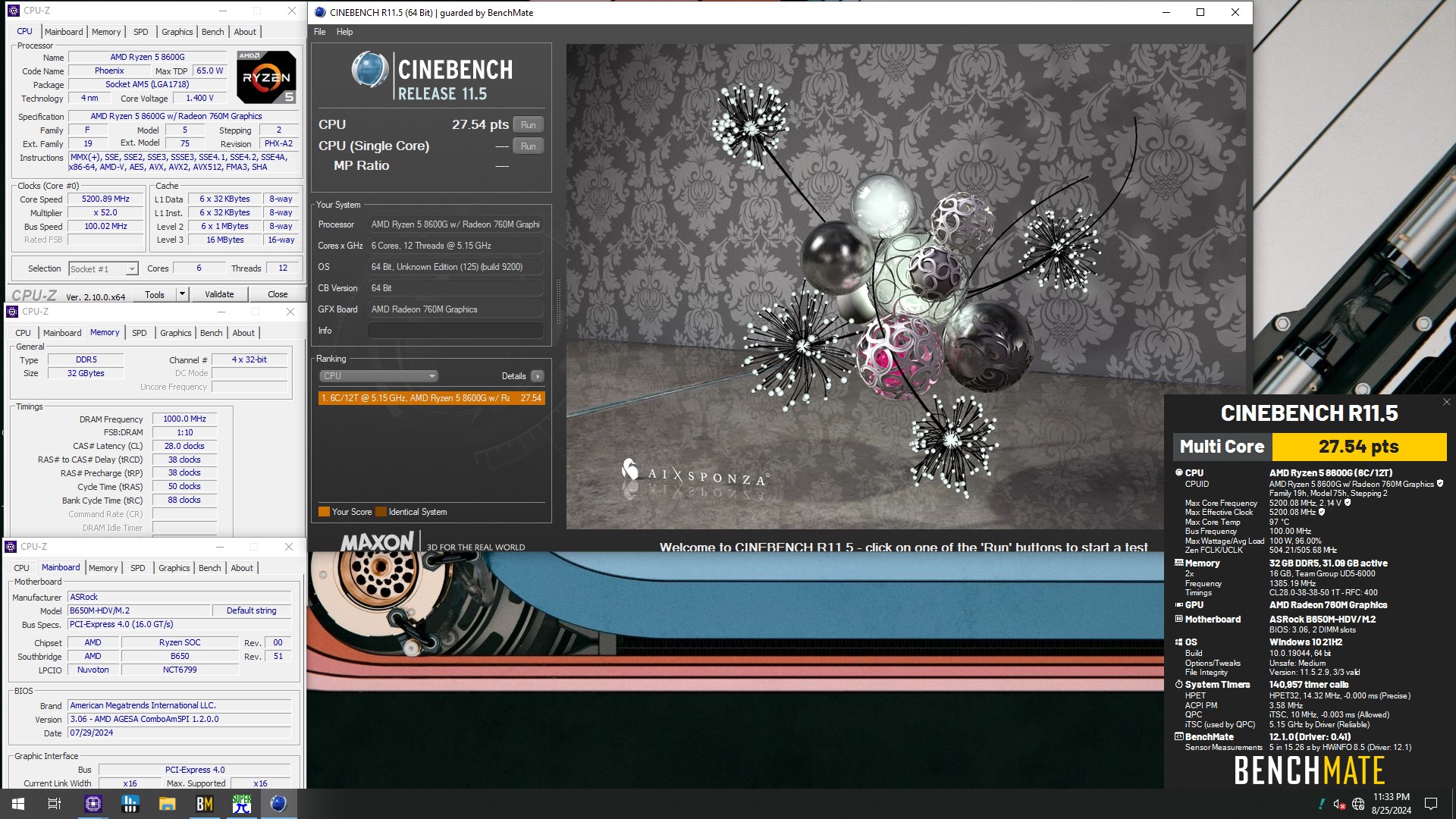Open About tab in CPU-Z Mainboard window
Viewport: 1456px width, 819px height.
click(242, 568)
